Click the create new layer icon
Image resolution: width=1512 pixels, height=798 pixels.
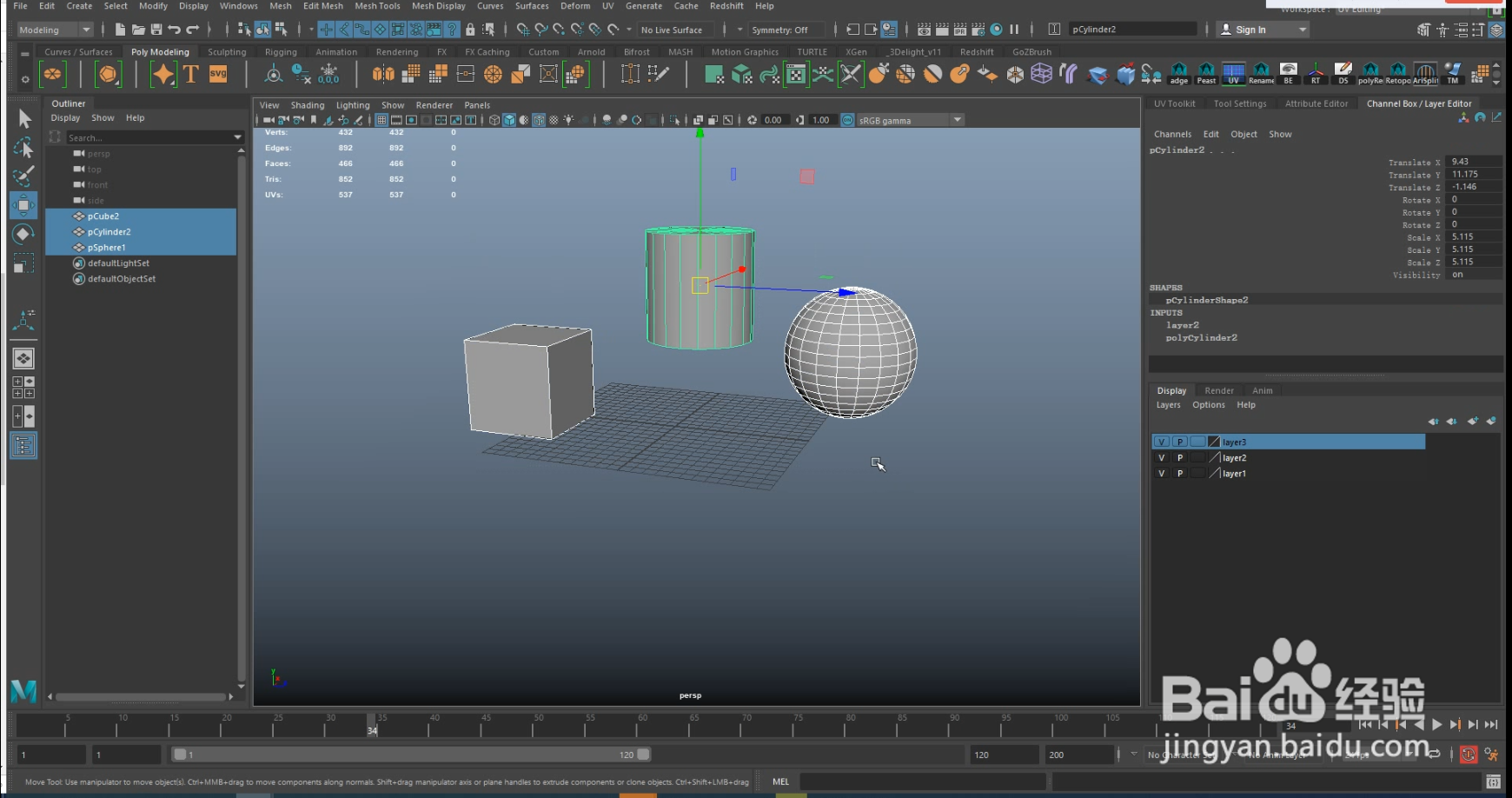coord(1473,422)
